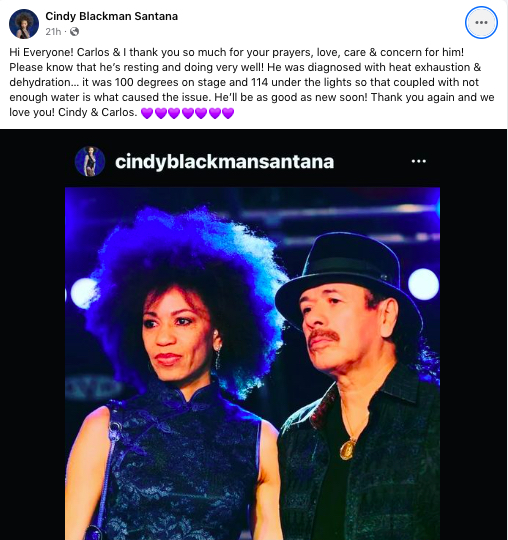The image size is (508, 540).
Task: Open the attached photo of the couple
Action: tap(252, 363)
